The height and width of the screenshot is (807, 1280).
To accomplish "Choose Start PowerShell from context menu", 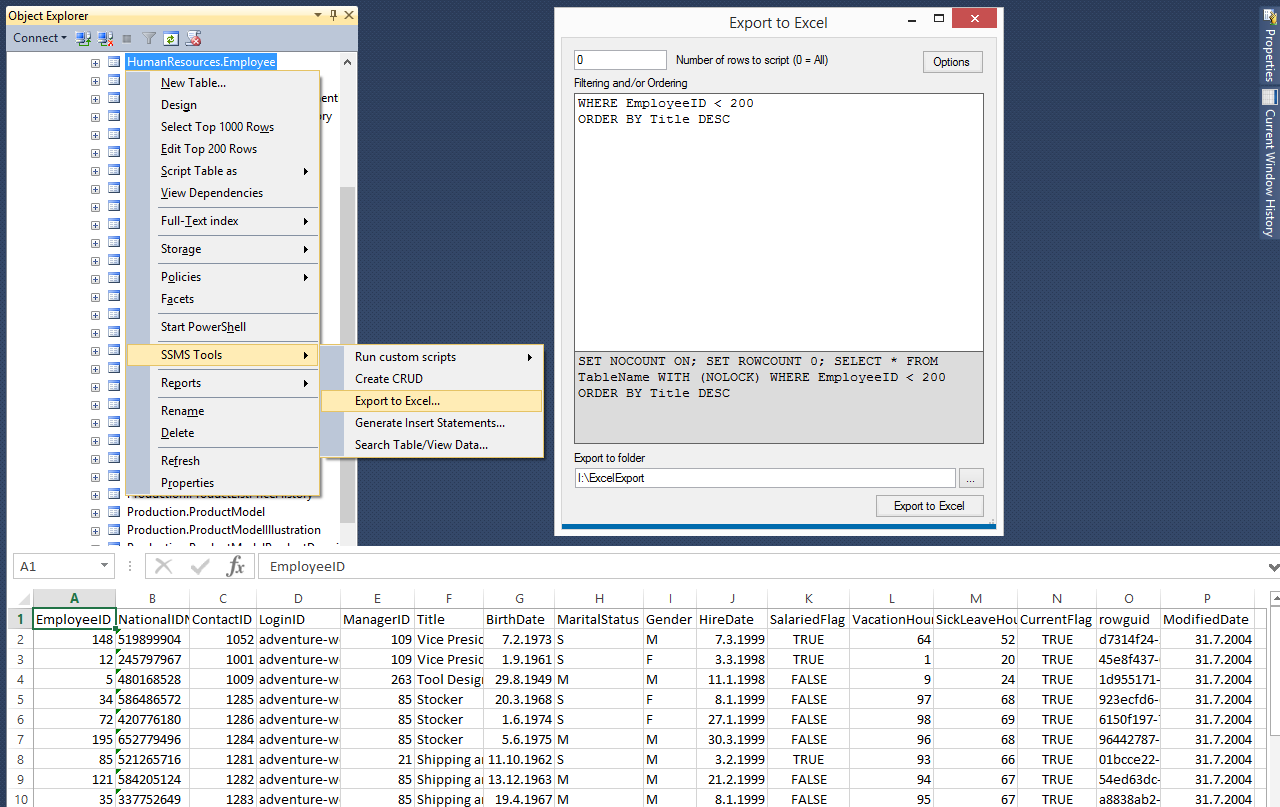I will [223, 327].
